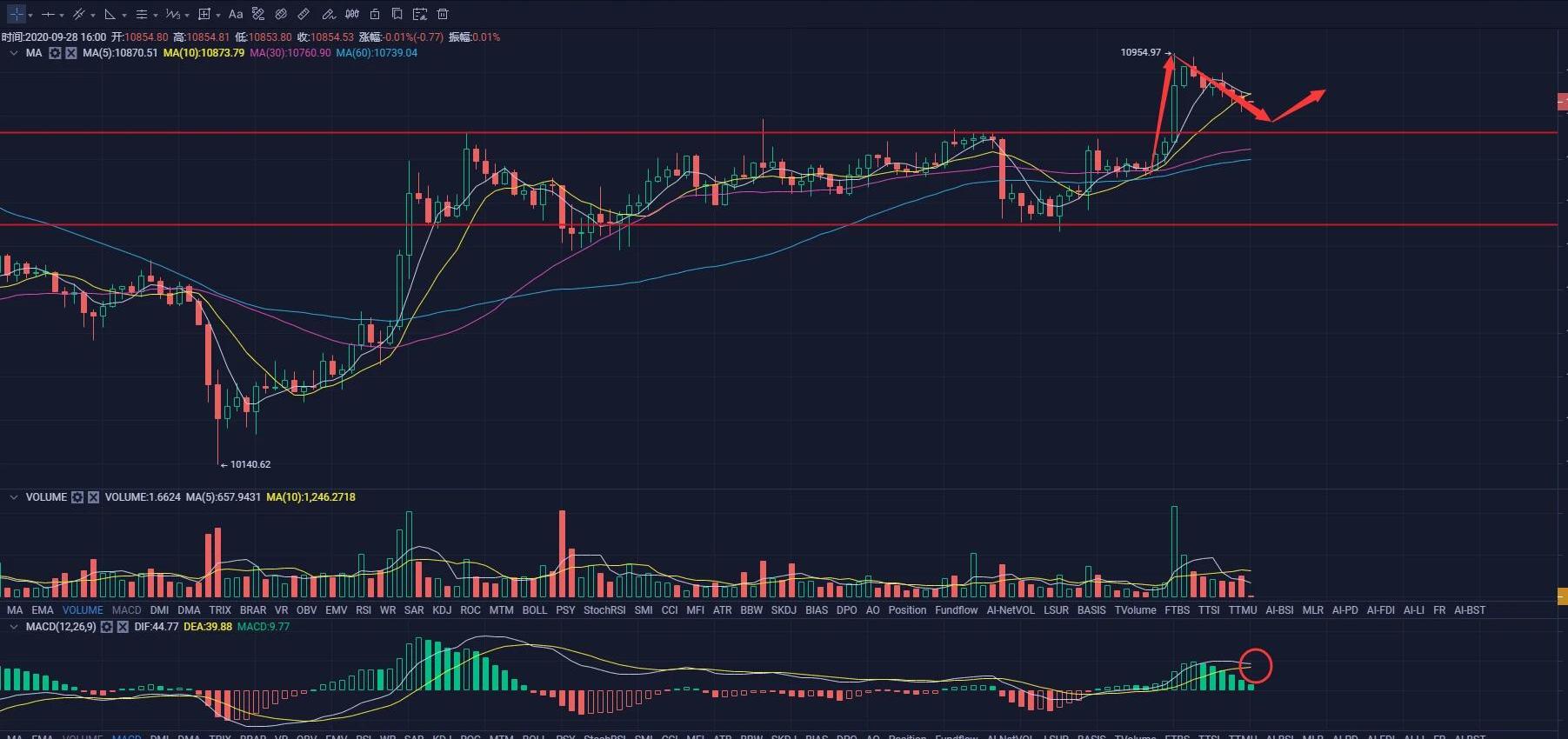The image size is (1568, 739).
Task: Collapse the MA indicator legend chevron
Action: 13,53
